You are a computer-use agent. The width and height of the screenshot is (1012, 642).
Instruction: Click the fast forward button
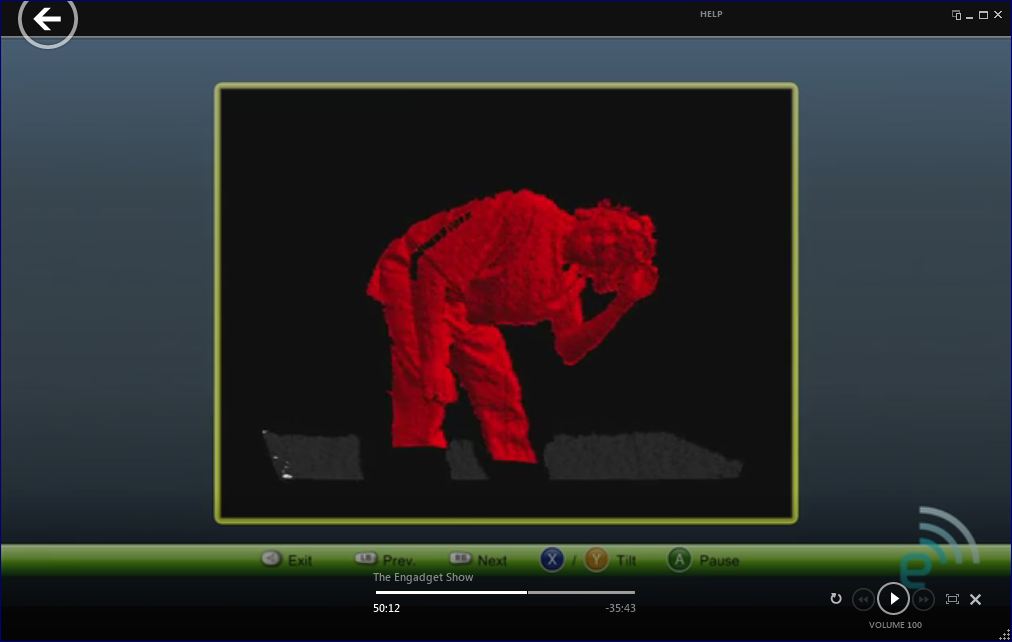click(924, 599)
